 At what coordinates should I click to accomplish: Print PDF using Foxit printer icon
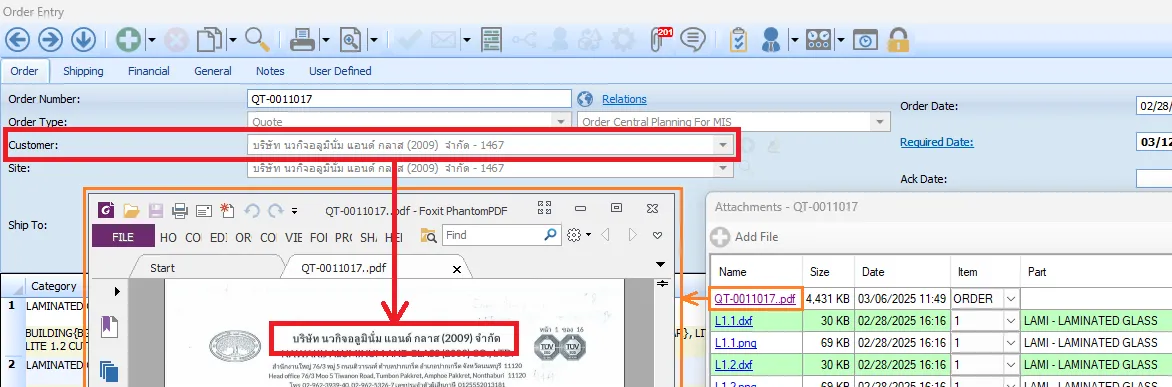pyautogui.click(x=179, y=211)
